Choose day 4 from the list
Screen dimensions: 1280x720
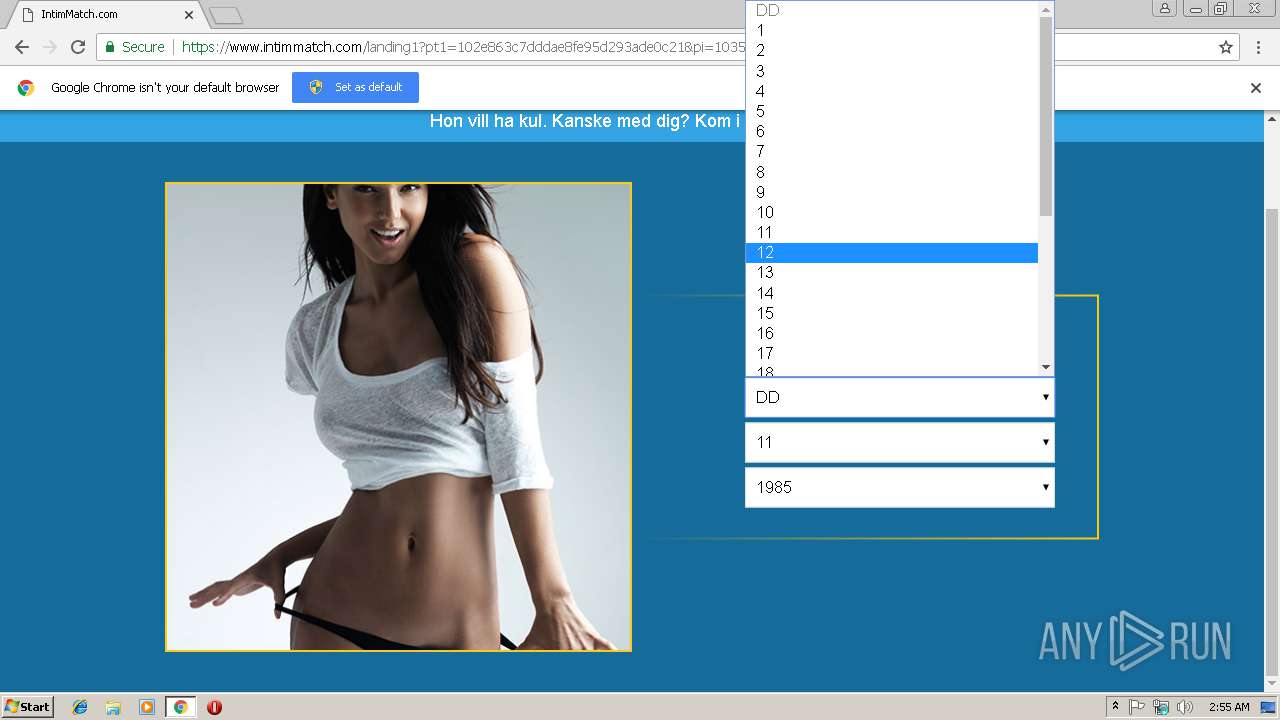click(x=891, y=91)
